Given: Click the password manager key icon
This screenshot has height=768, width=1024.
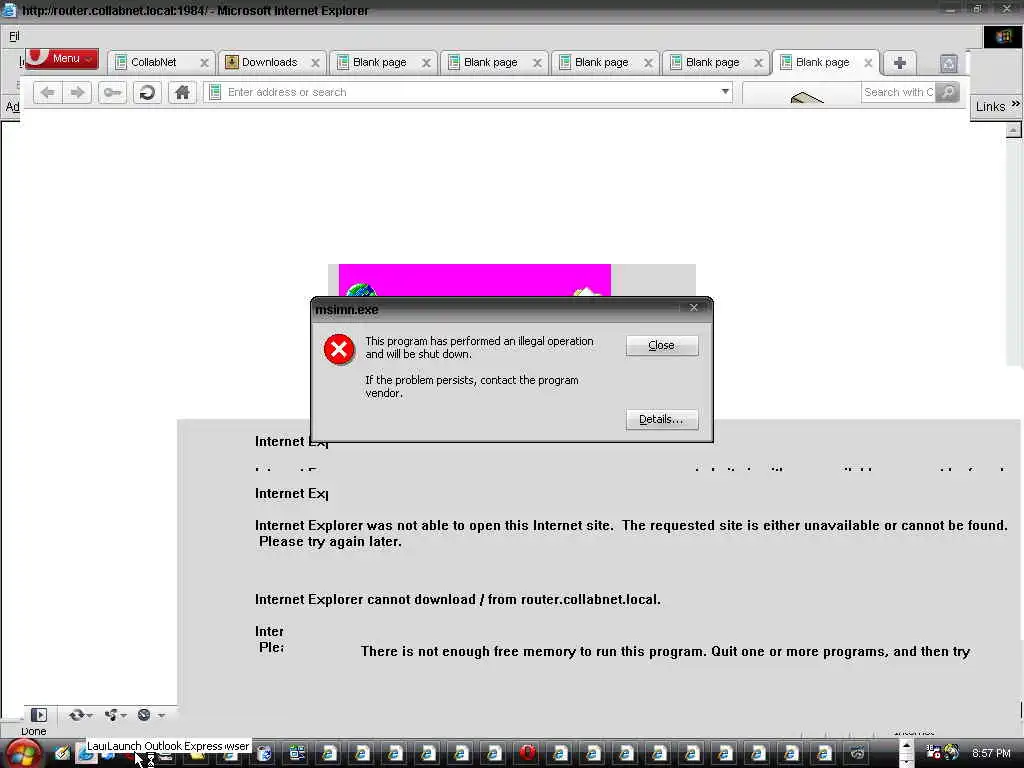Looking at the screenshot, I should click(112, 92).
